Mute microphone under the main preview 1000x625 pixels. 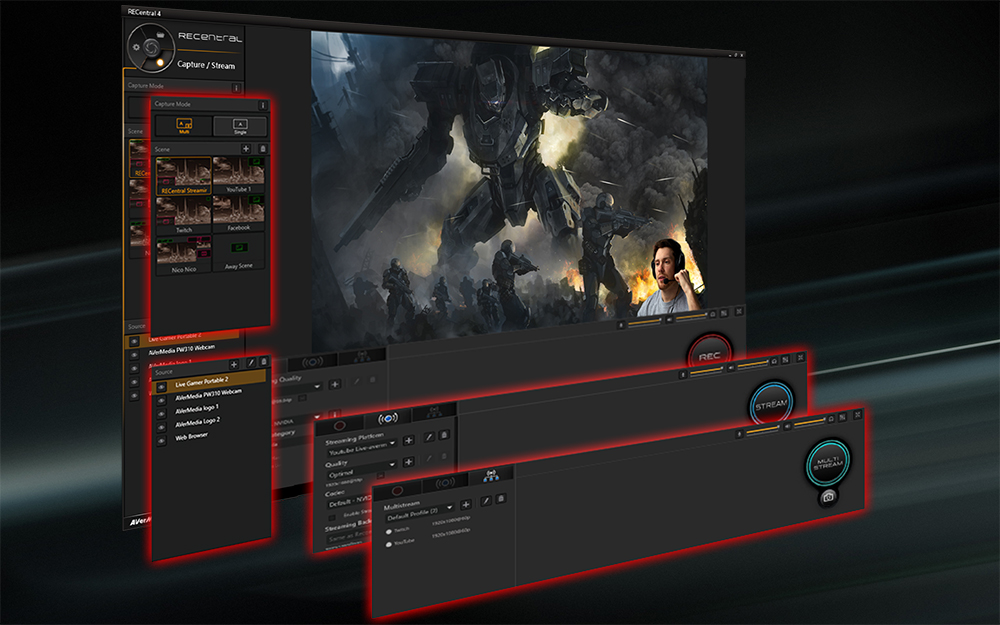point(622,325)
